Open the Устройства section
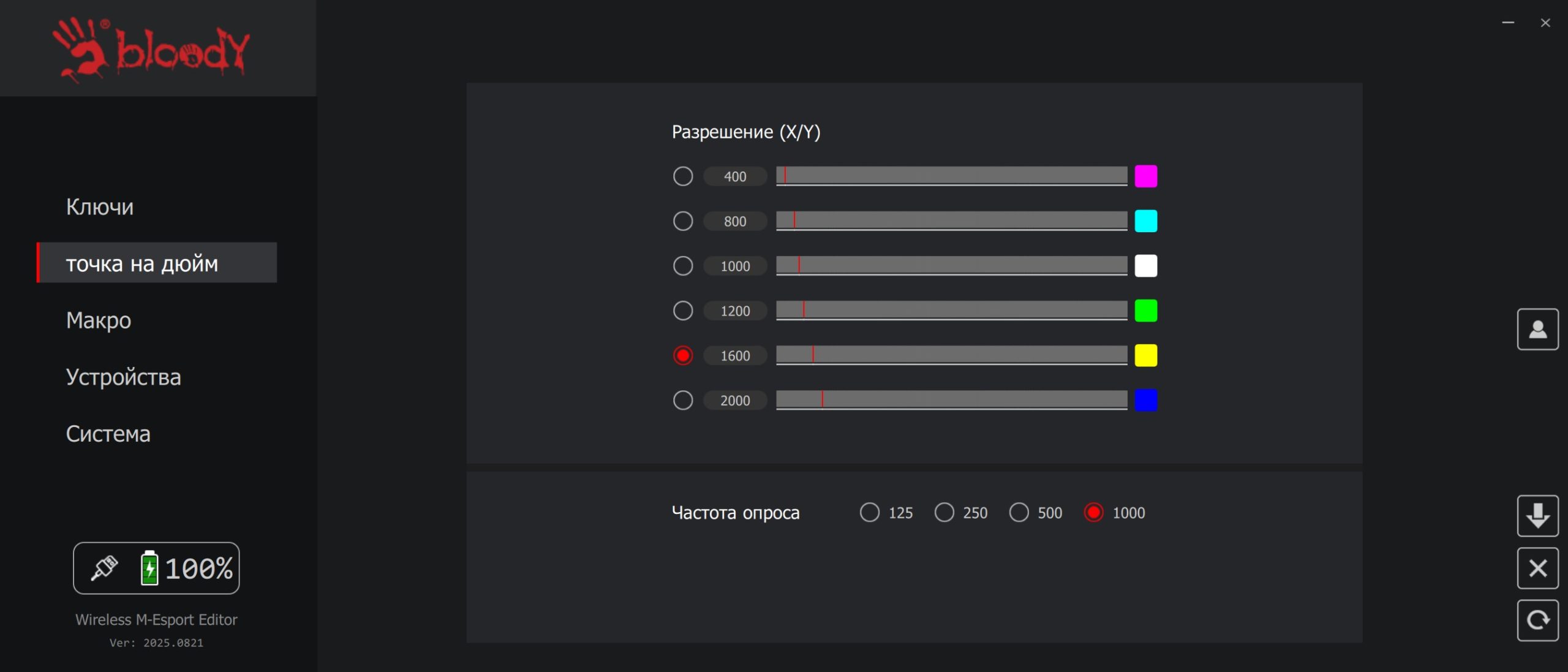Viewport: 1568px width, 672px height. point(124,377)
